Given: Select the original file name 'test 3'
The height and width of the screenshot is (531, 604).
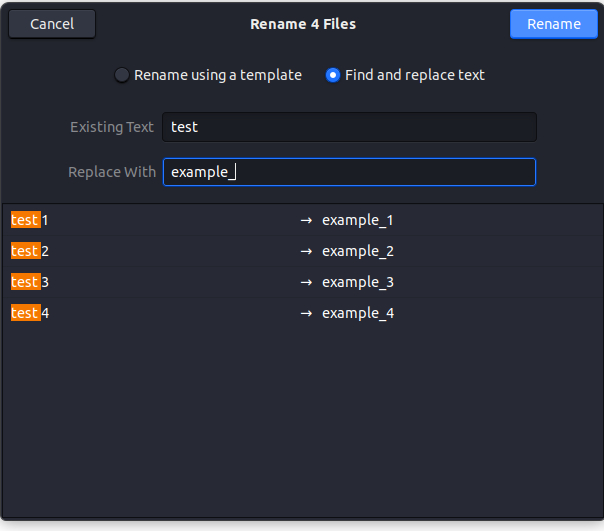Looking at the screenshot, I should click(x=30, y=282).
